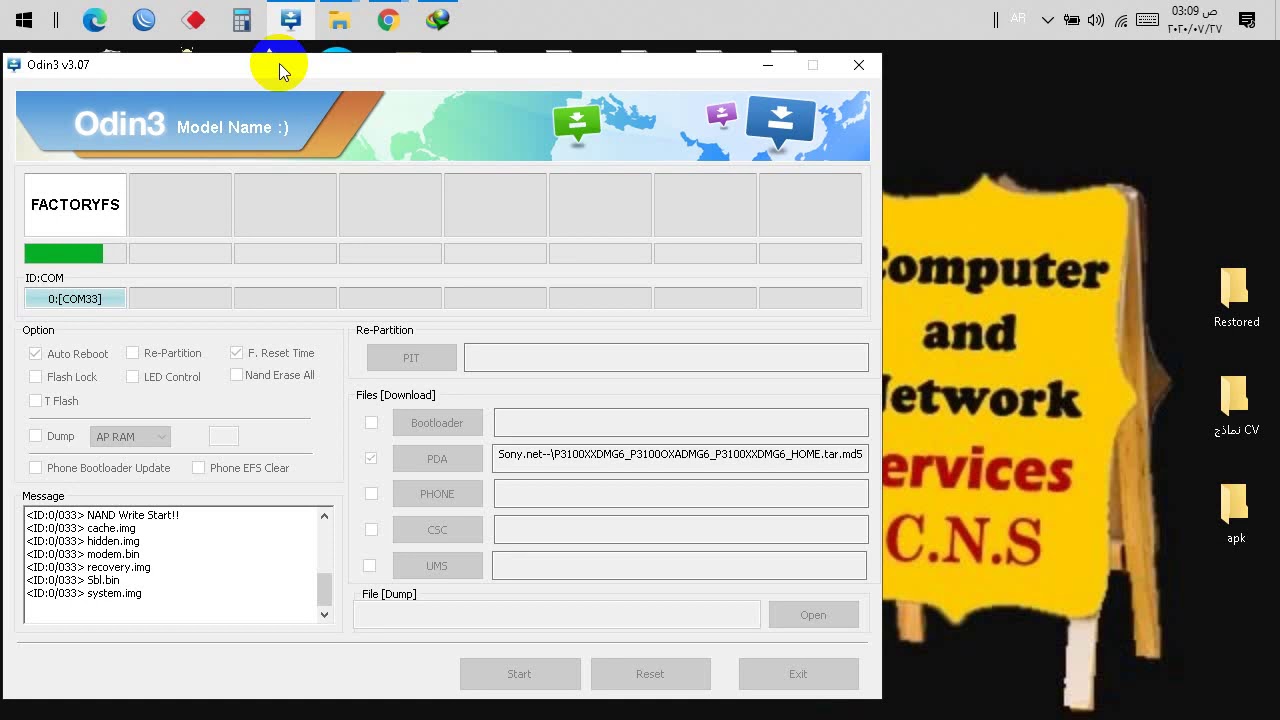
Task: Launch Google Chrome from the taskbar
Action: coord(389,20)
